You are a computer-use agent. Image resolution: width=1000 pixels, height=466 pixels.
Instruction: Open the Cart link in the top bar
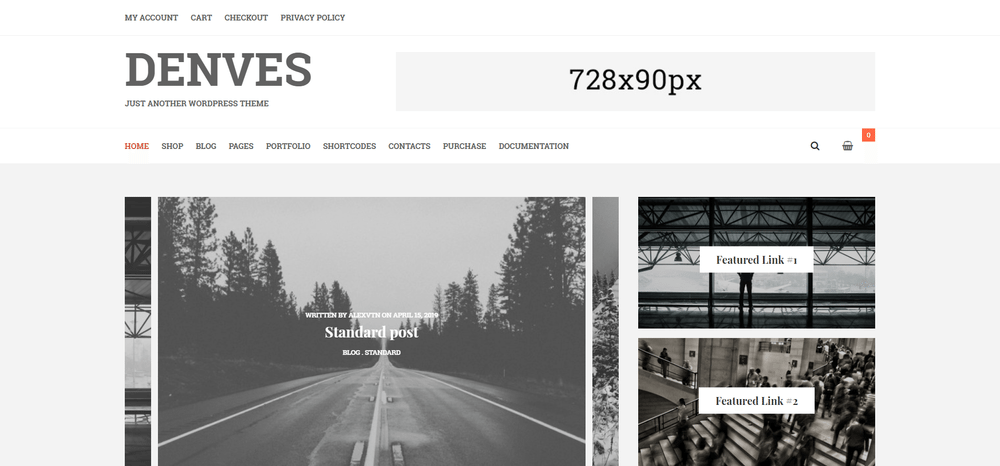(x=201, y=18)
